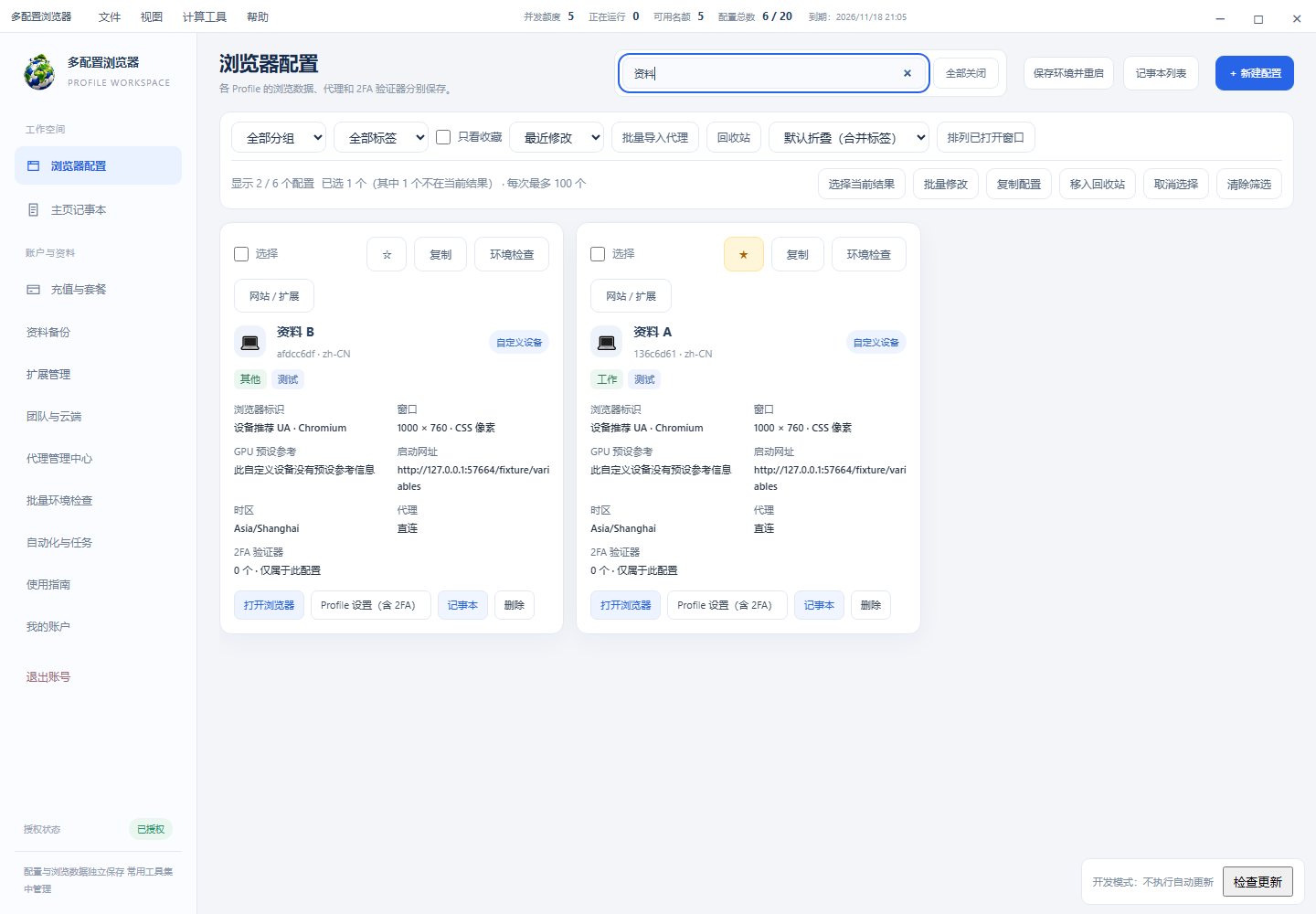
Task: Click 打开浏览器 on 资料 B card
Action: point(270,605)
